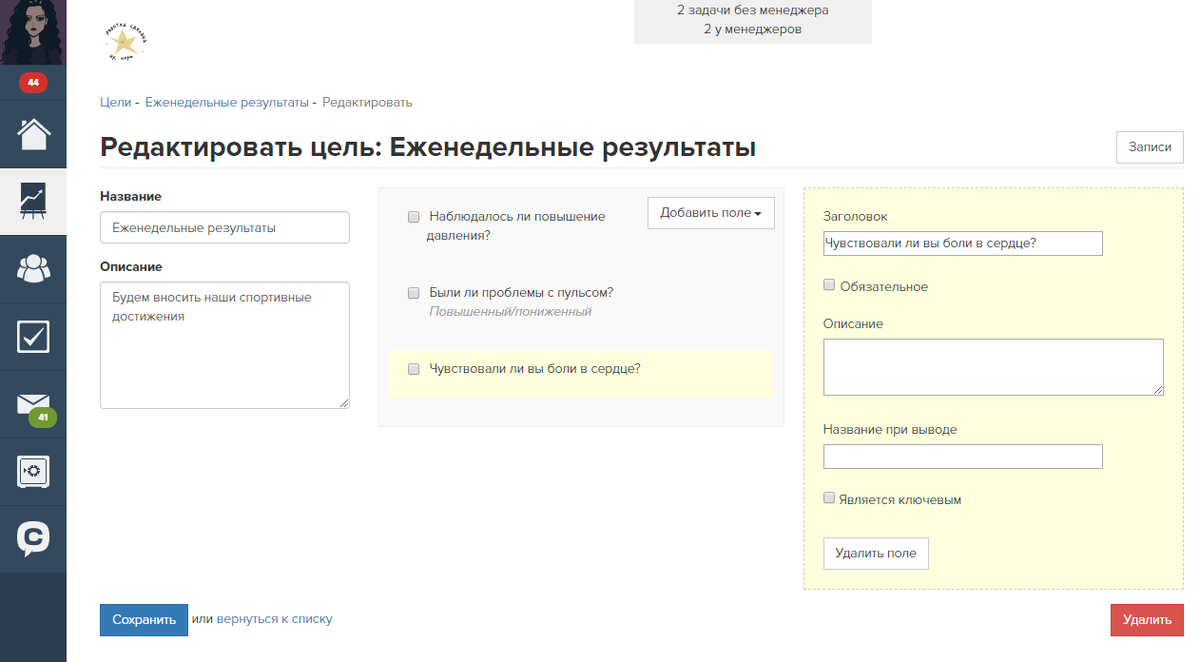Open the chat bubble icon
The image size is (1200, 662).
coord(33,539)
